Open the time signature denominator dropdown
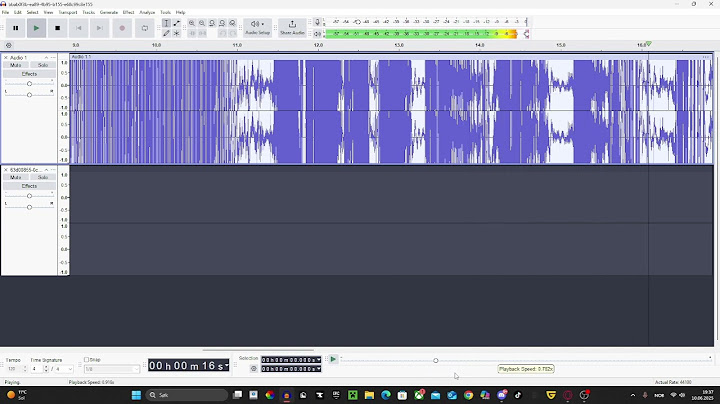Viewport: 720px width, 404px height. [x=64, y=369]
